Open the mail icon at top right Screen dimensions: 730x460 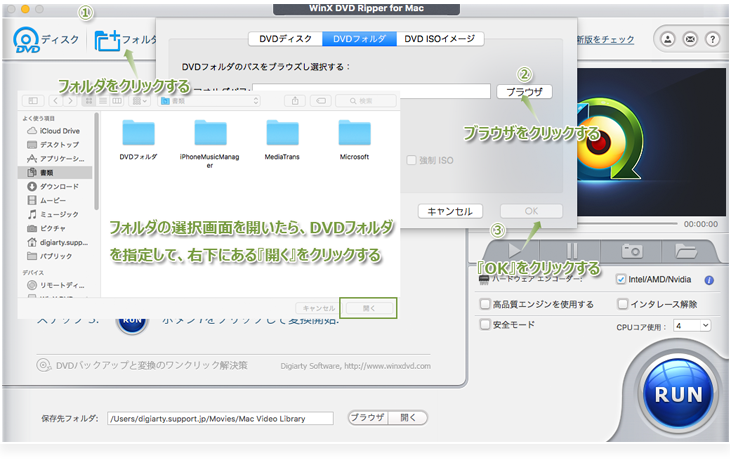(x=690, y=39)
